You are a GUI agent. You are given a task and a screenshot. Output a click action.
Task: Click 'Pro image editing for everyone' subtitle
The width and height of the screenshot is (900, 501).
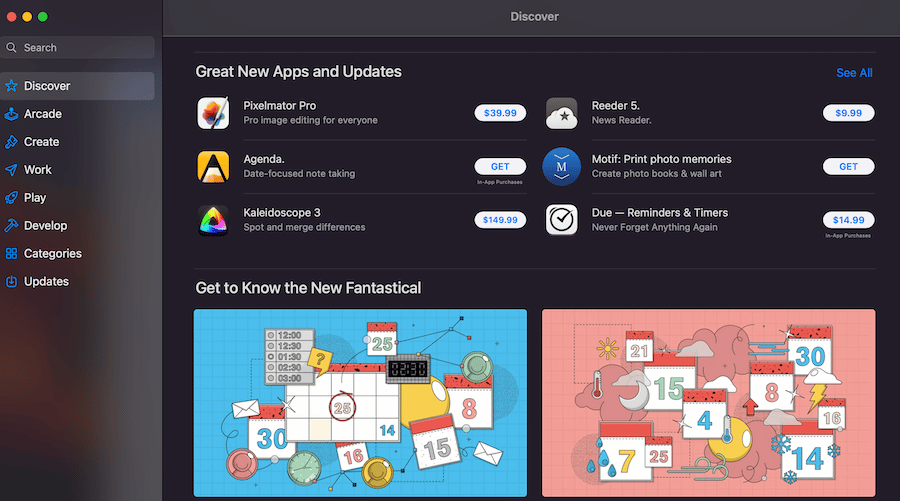coord(311,120)
